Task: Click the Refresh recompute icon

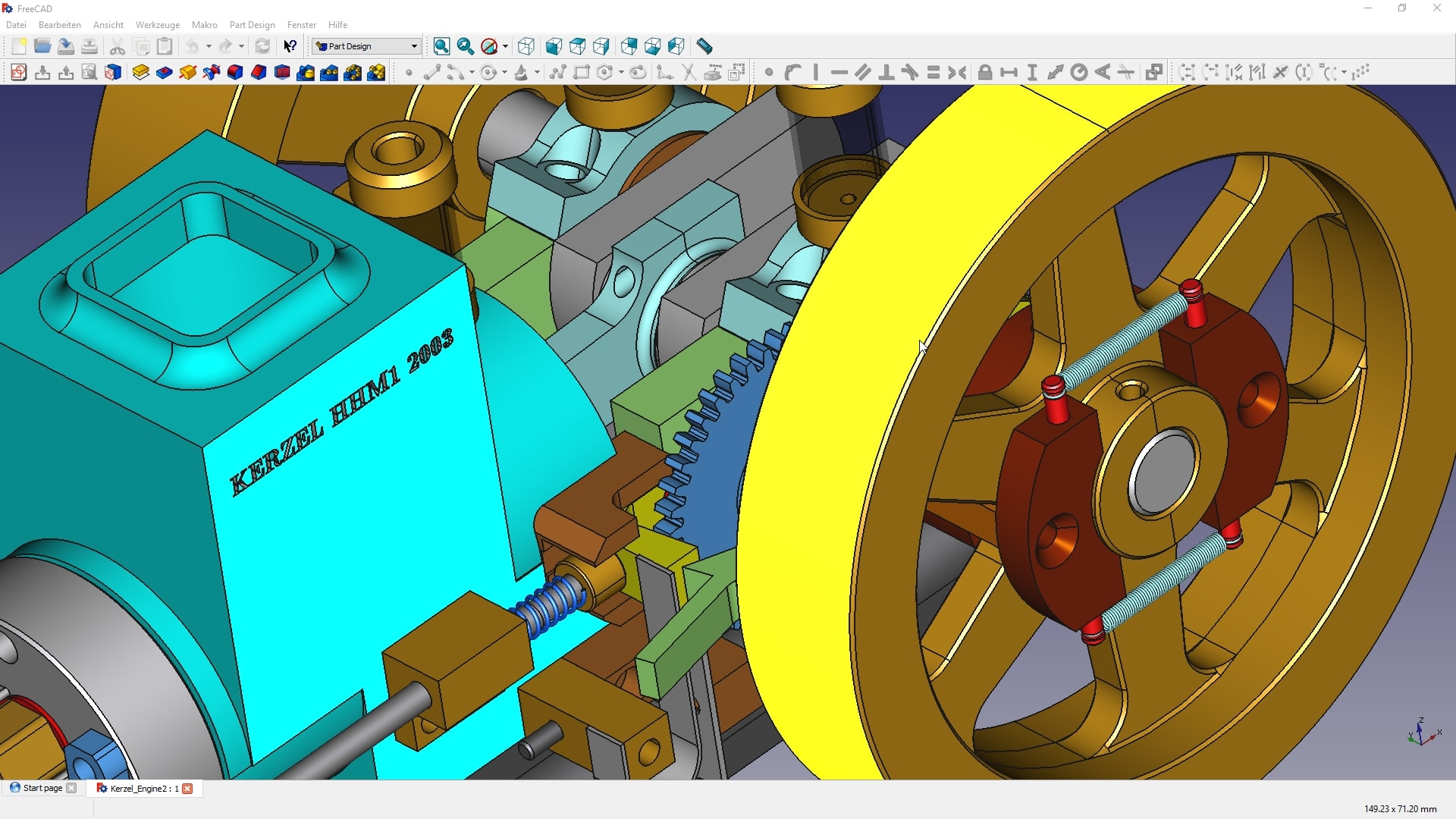Action: point(262,46)
